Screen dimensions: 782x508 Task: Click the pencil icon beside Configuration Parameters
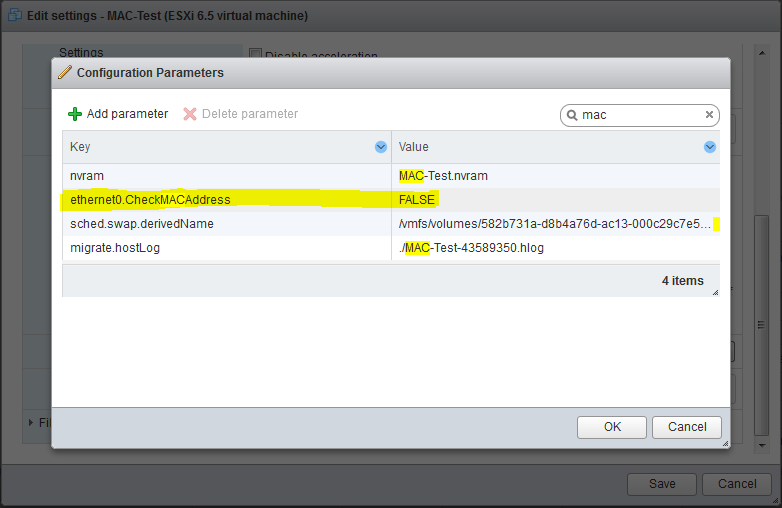click(65, 72)
